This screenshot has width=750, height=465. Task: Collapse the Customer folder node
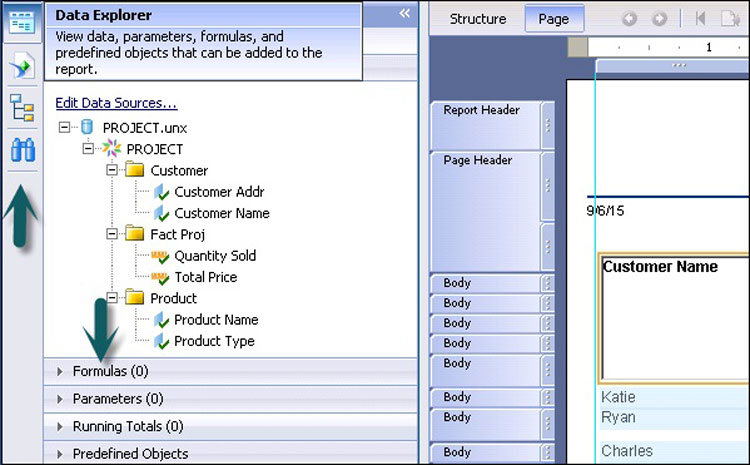[112, 170]
